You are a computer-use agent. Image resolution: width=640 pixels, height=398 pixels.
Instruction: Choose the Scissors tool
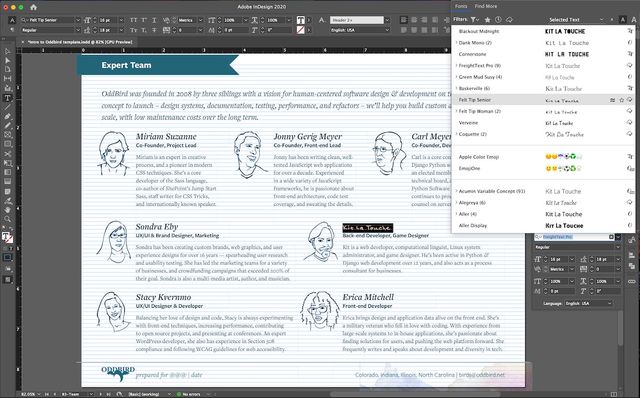tap(7, 154)
